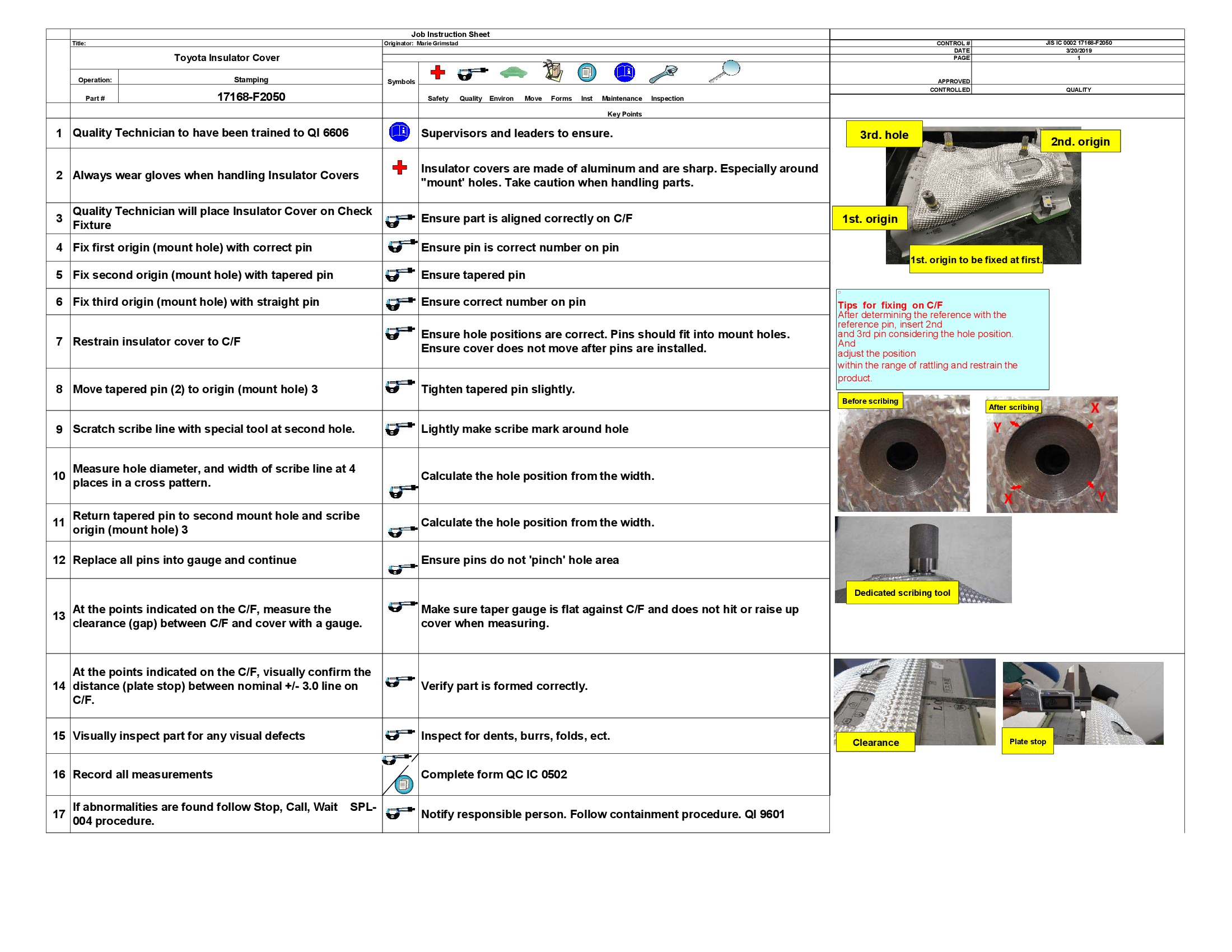
Task: Click the 'Tips for fixing on C/F' box
Action: click(942, 338)
